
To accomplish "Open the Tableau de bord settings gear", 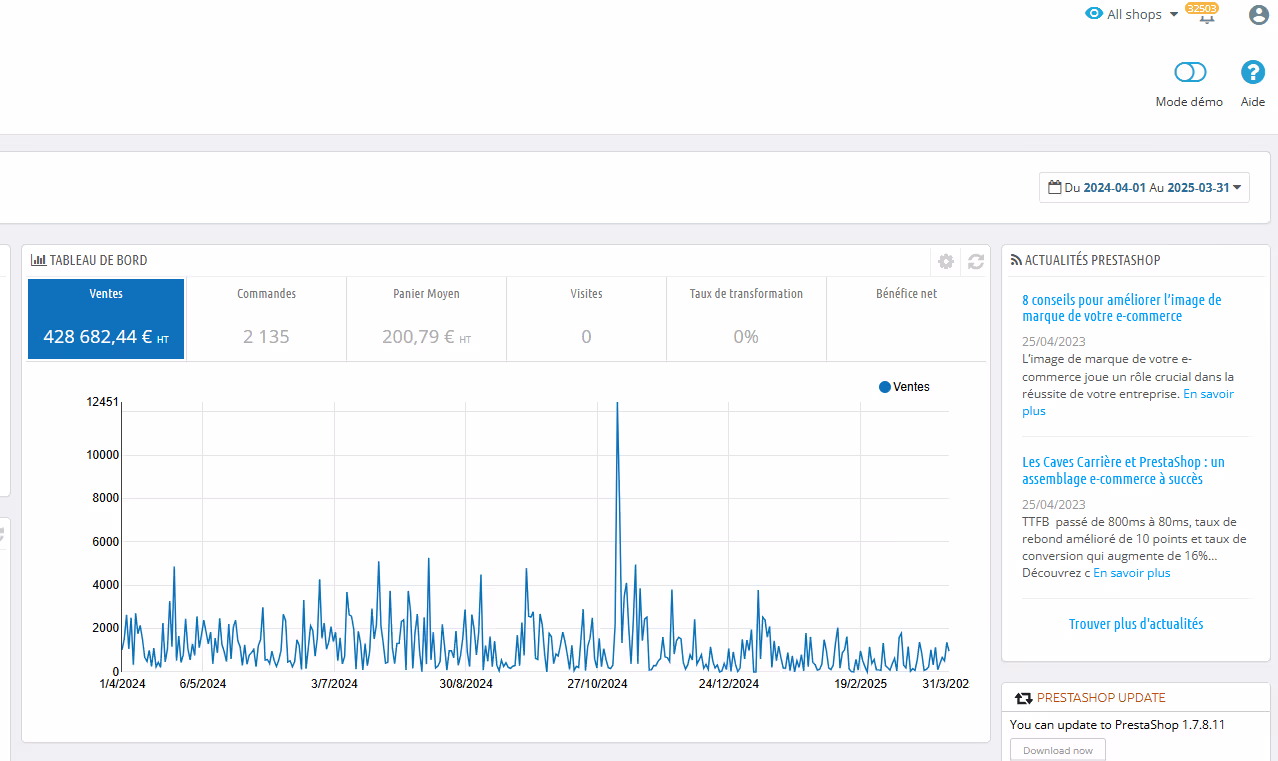I will pyautogui.click(x=946, y=261).
